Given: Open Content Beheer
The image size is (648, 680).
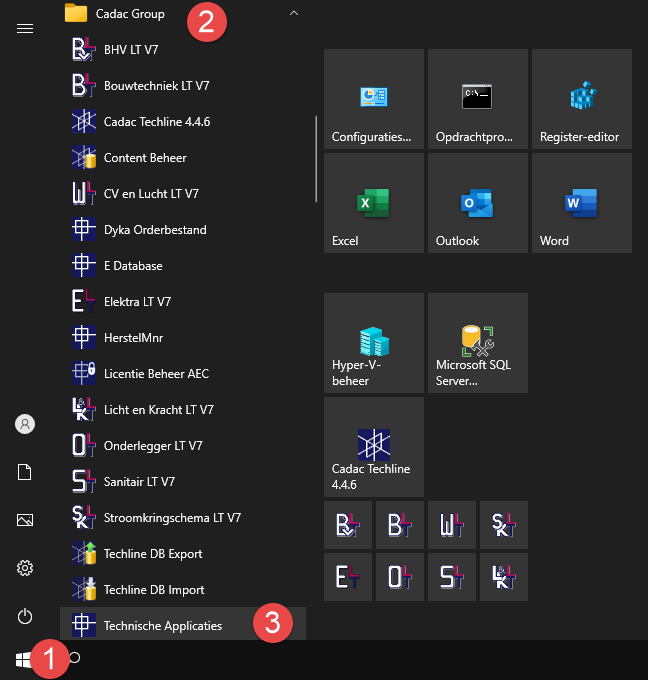Looking at the screenshot, I should click(183, 157).
